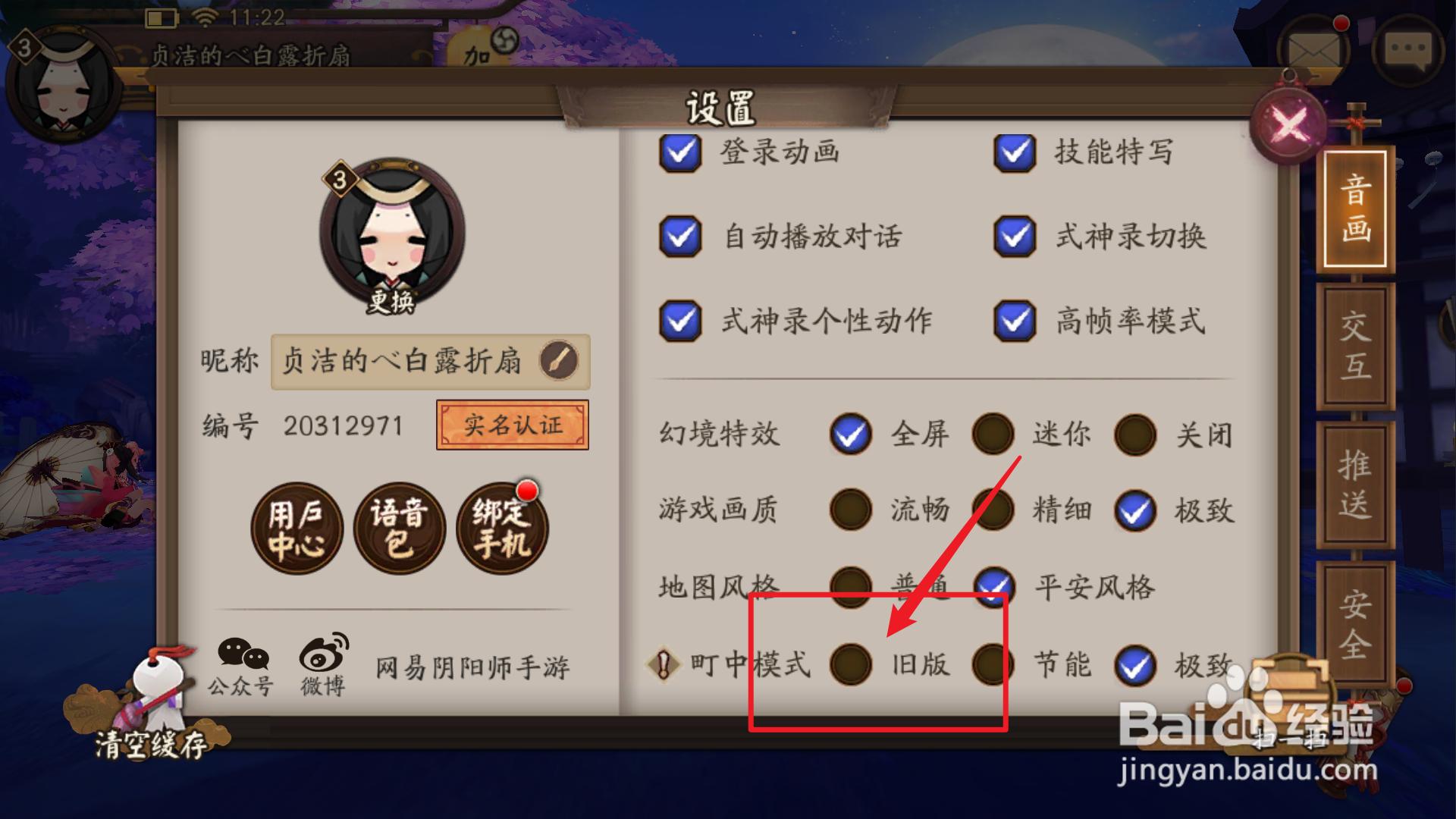Open the chat bubble icon
This screenshot has height=819, width=1456.
point(1407,52)
